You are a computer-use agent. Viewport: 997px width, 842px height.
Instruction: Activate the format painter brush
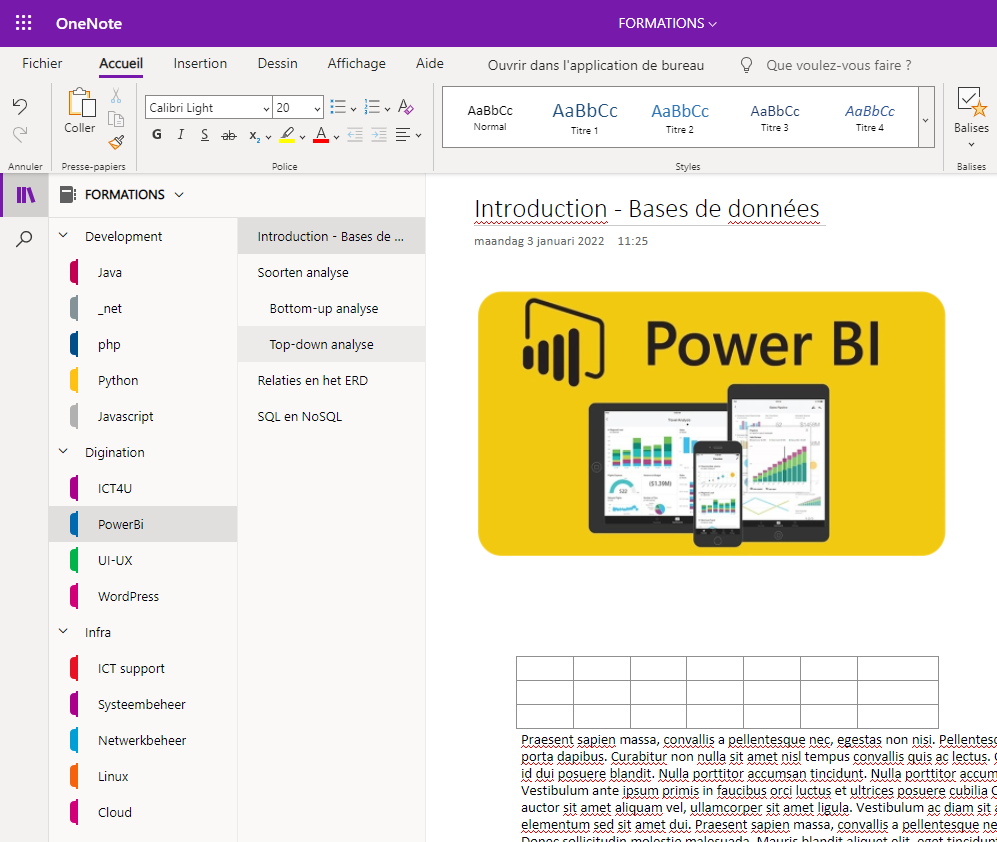tap(116, 142)
